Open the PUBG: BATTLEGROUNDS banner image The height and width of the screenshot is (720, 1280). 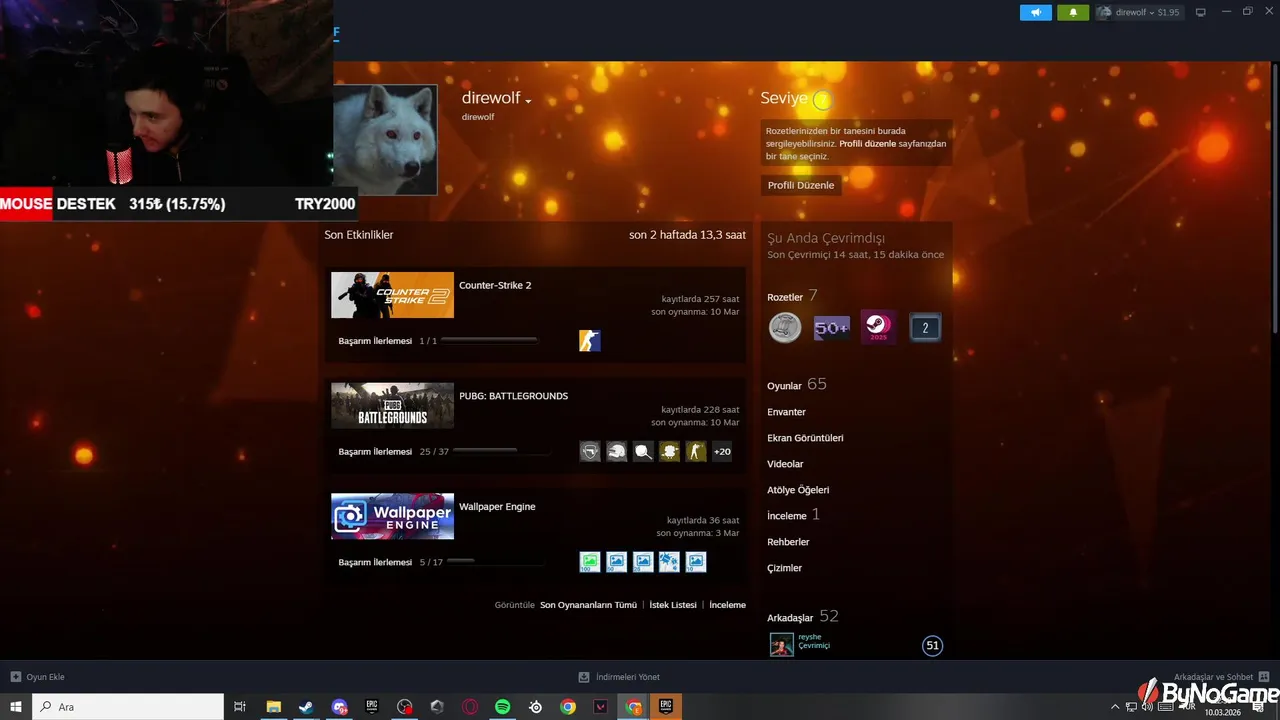(392, 405)
